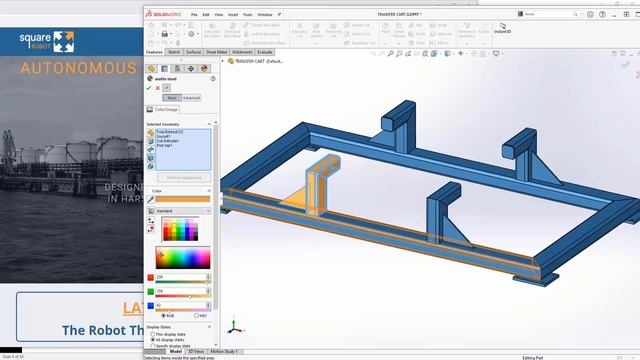
Task: Open the View menu
Action: coord(219,15)
